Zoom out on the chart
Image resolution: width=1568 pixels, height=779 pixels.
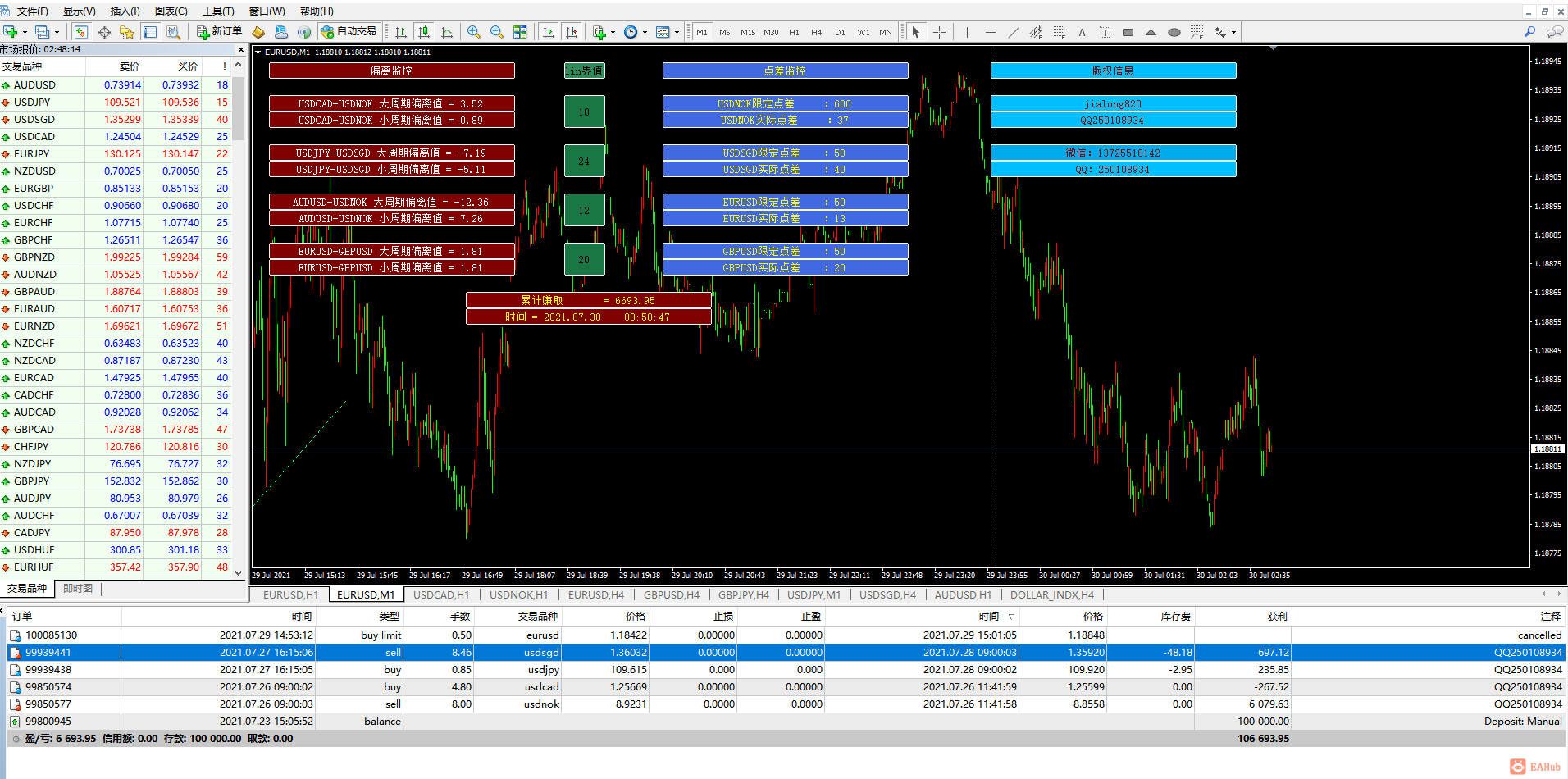tap(497, 32)
